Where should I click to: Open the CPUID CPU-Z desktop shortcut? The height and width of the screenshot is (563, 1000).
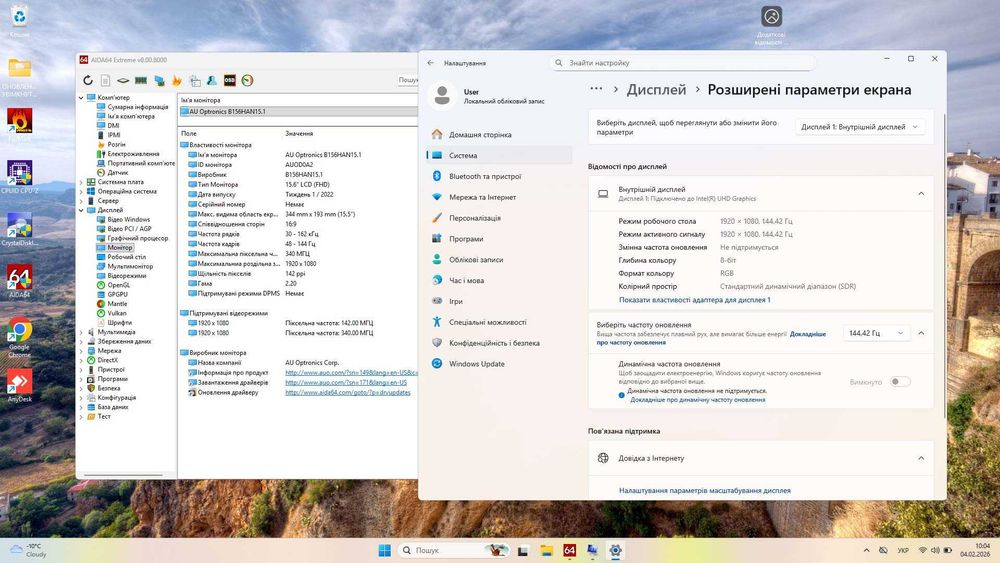click(x=20, y=177)
